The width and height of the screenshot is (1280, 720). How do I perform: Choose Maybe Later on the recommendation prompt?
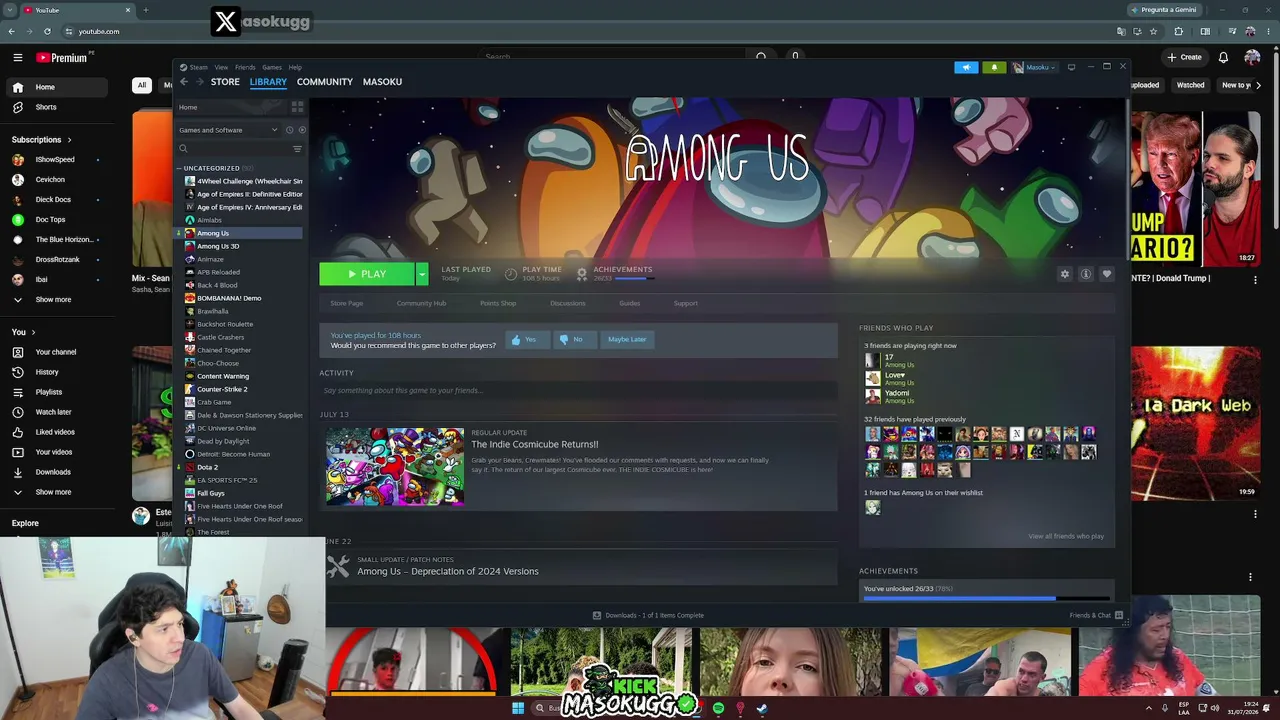(x=627, y=340)
